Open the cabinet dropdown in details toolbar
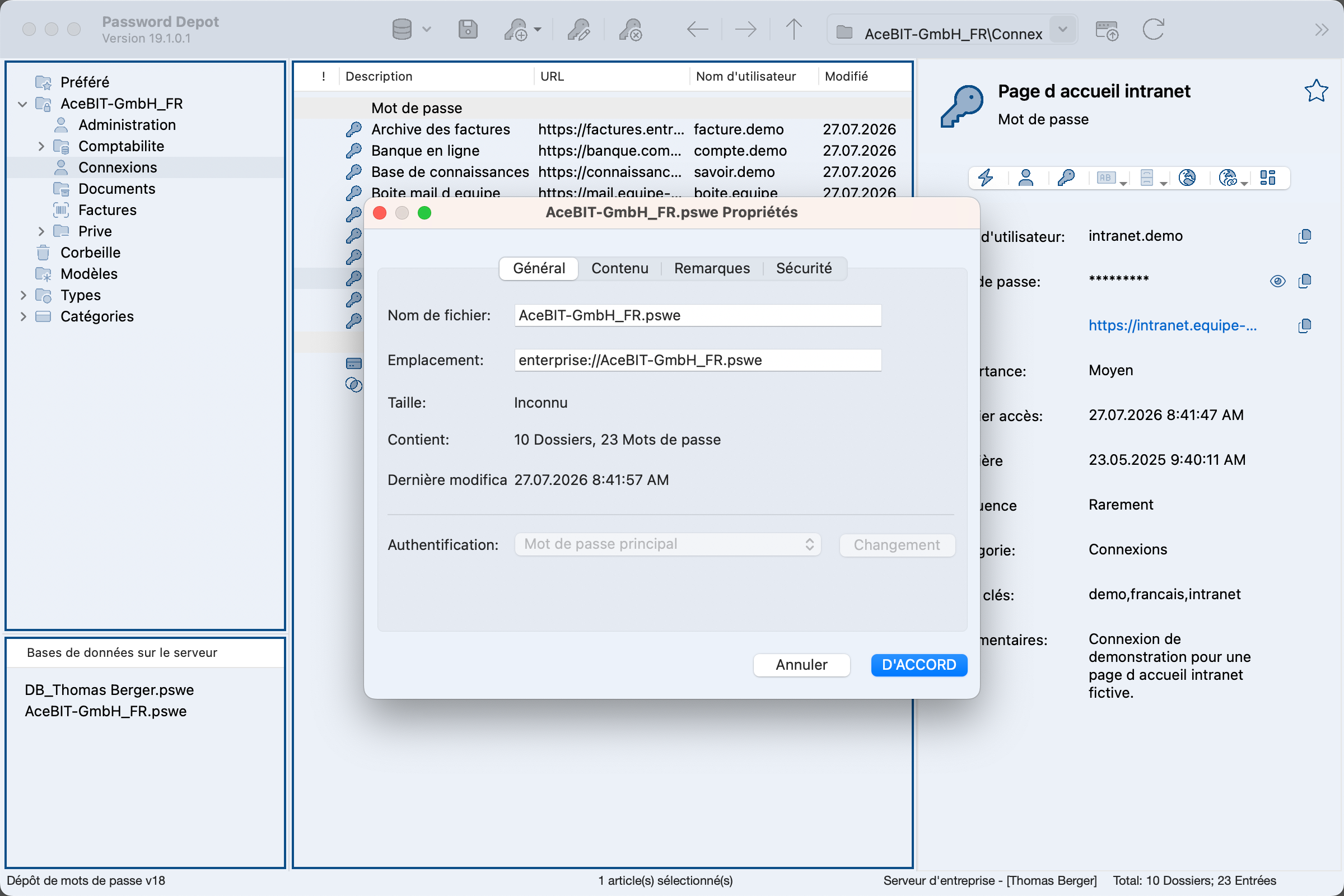This screenshot has height=896, width=1344. pyautogui.click(x=1164, y=183)
